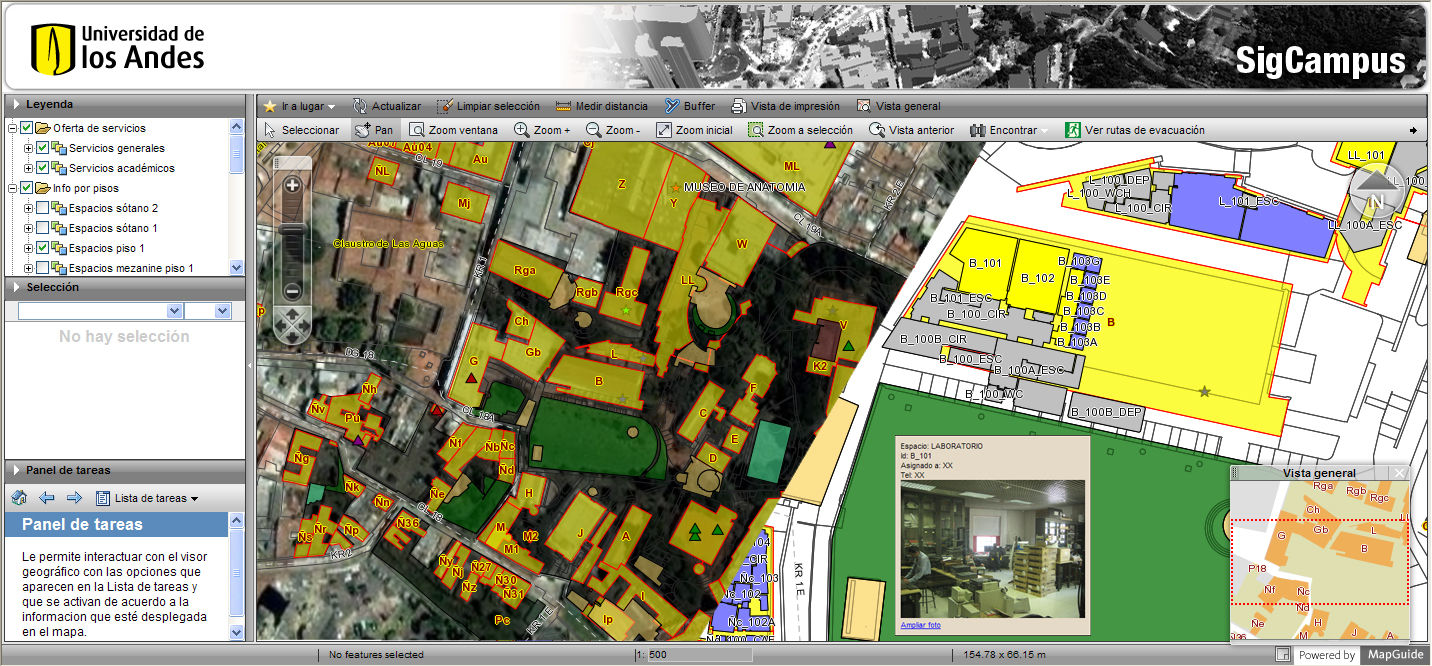The height and width of the screenshot is (666, 1432).
Task: Click task panel forward arrow
Action: [x=74, y=498]
